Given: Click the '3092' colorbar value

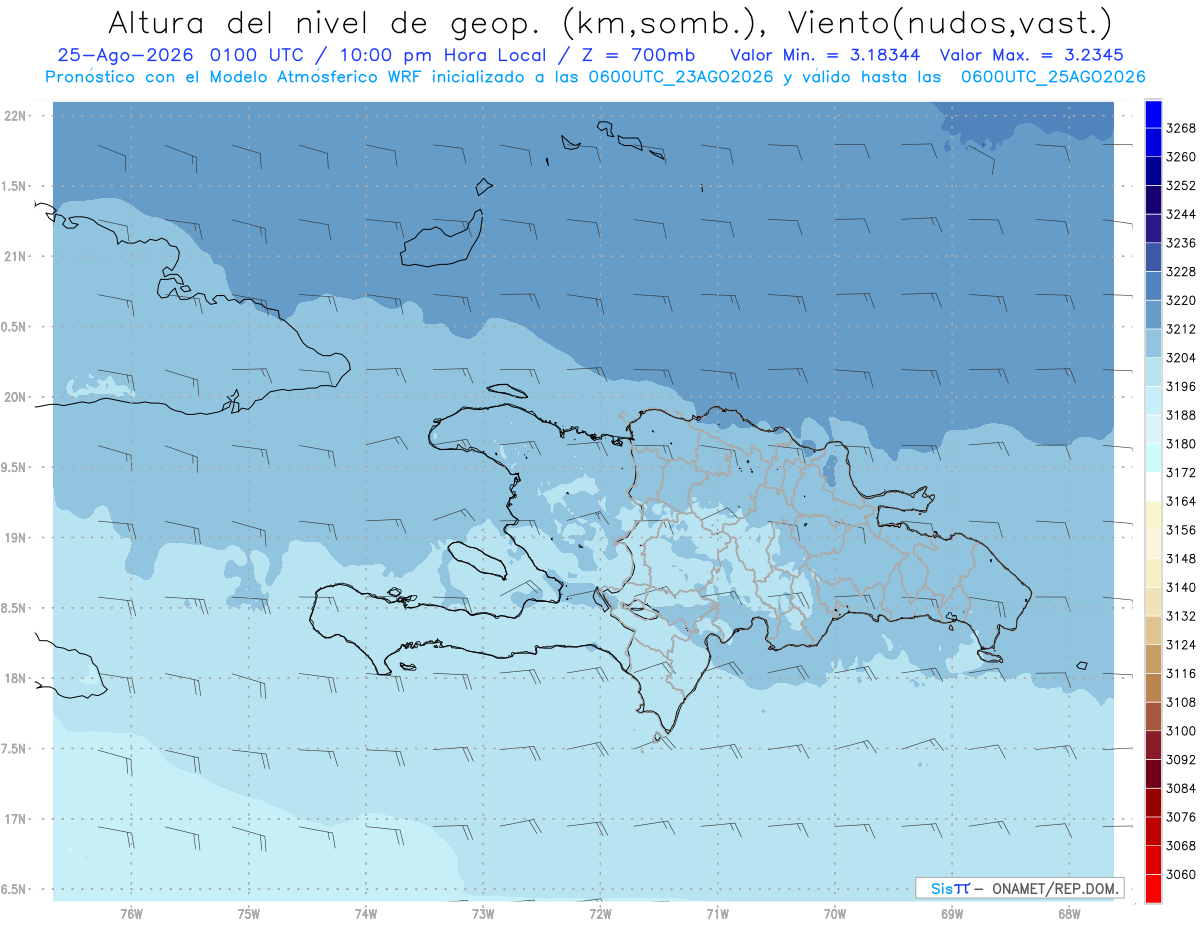Looking at the screenshot, I should coord(1181,760).
